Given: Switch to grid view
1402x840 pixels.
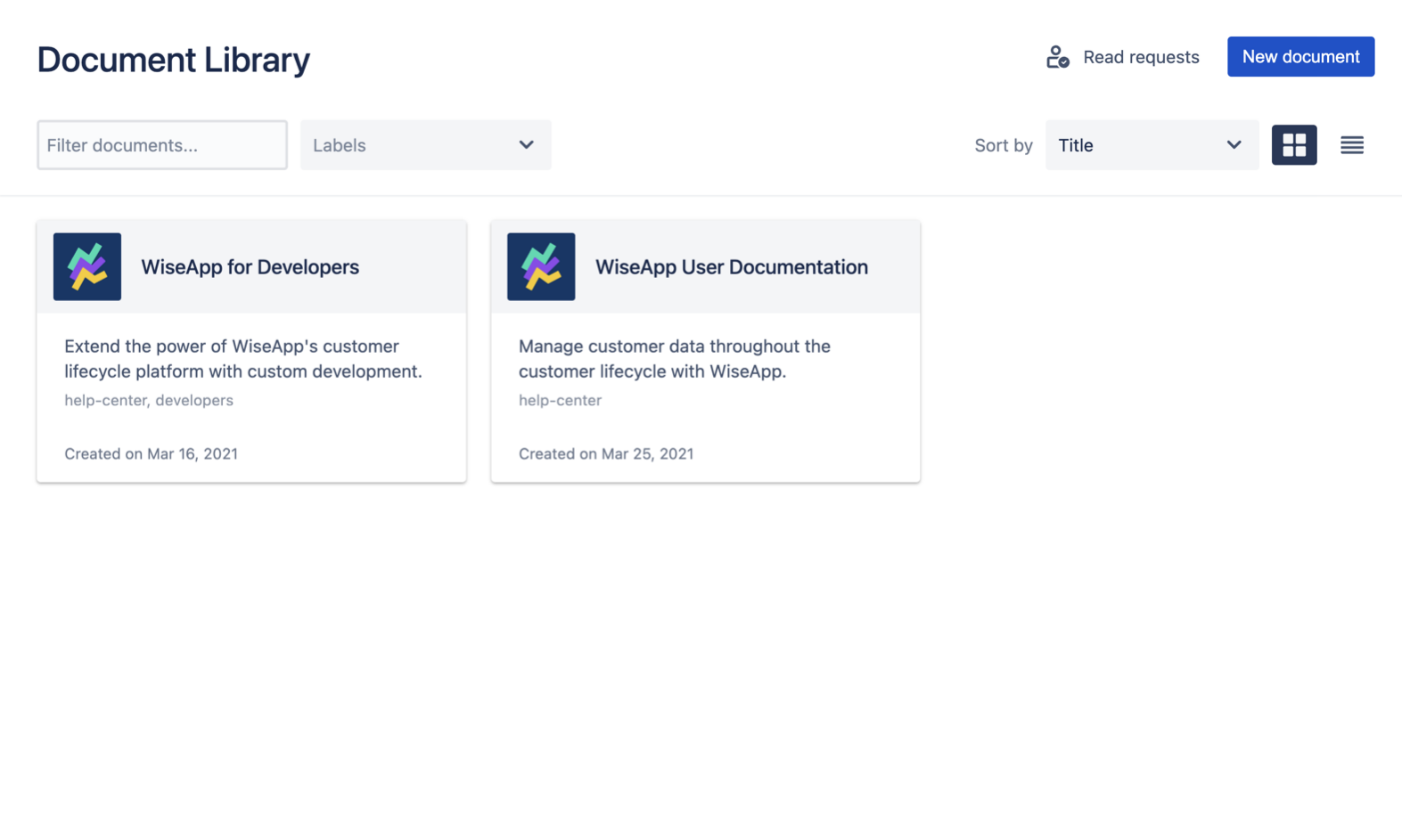Looking at the screenshot, I should pyautogui.click(x=1293, y=145).
